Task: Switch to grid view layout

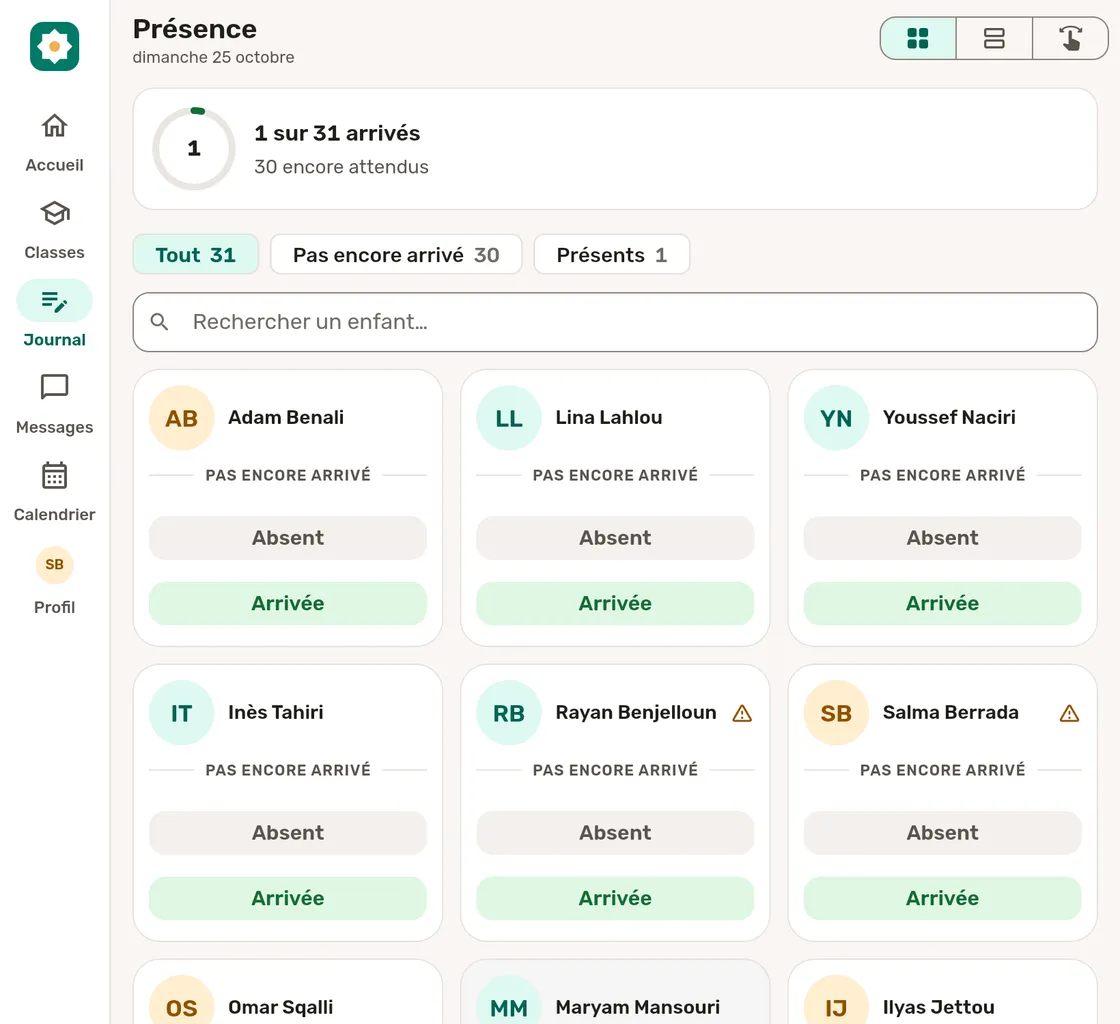Action: [x=918, y=39]
